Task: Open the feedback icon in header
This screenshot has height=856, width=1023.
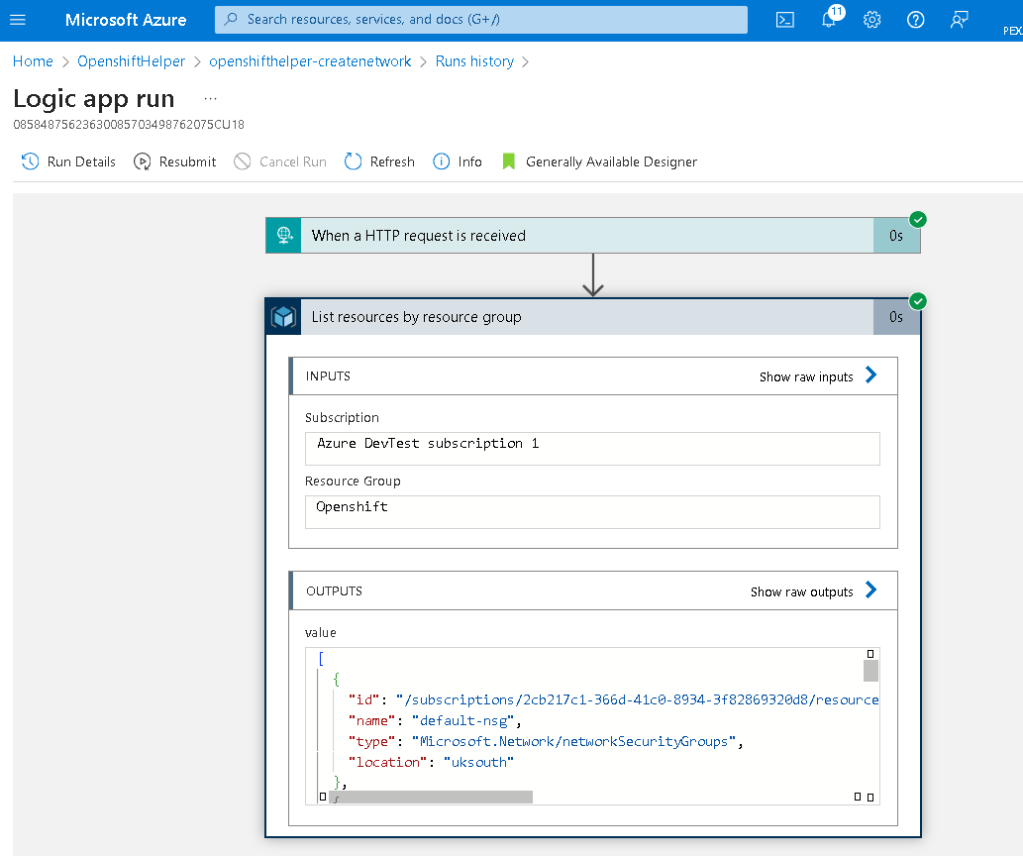Action: click(959, 20)
